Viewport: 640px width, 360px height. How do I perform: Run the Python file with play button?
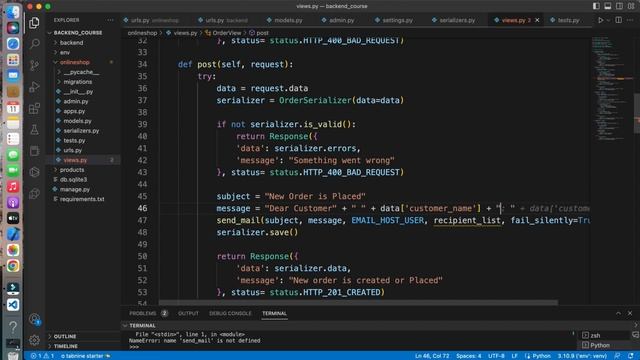(600, 20)
